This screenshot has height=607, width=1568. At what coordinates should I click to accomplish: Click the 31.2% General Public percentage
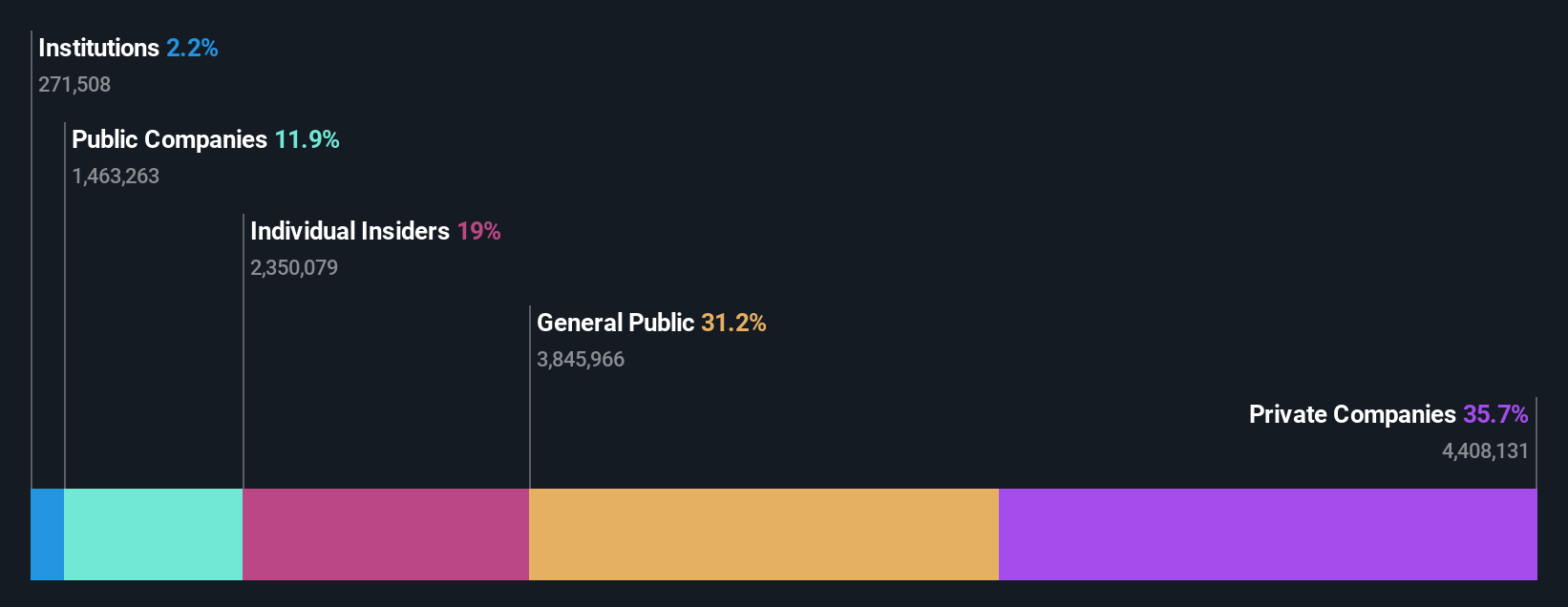coord(733,323)
